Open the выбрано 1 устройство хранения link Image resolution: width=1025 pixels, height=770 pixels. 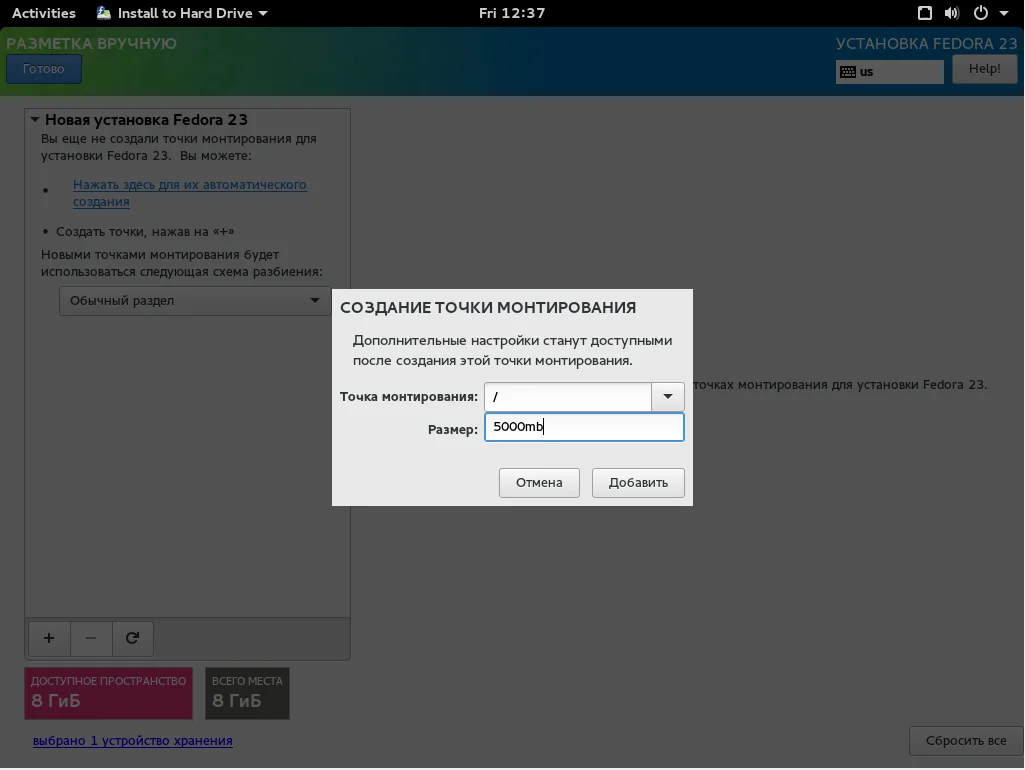(x=133, y=741)
